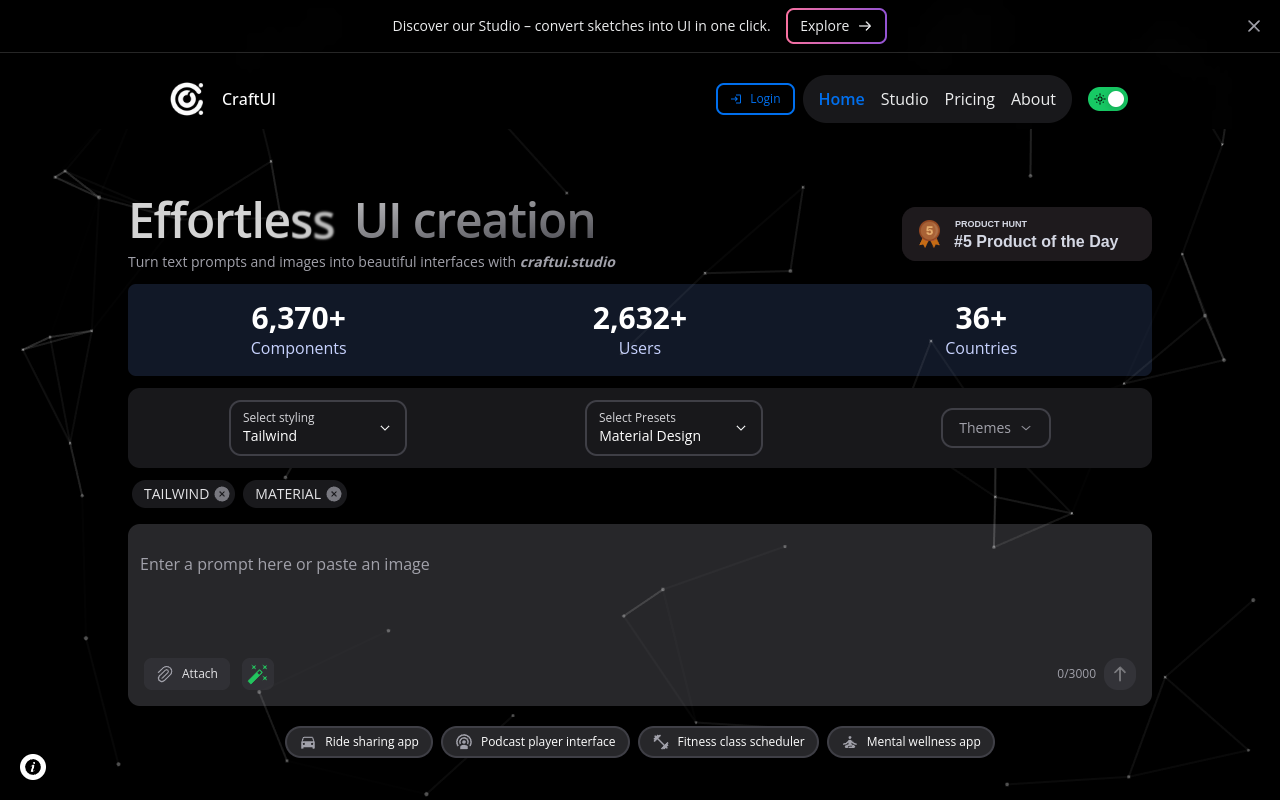Click the Login button
The height and width of the screenshot is (800, 1280).
tap(755, 99)
